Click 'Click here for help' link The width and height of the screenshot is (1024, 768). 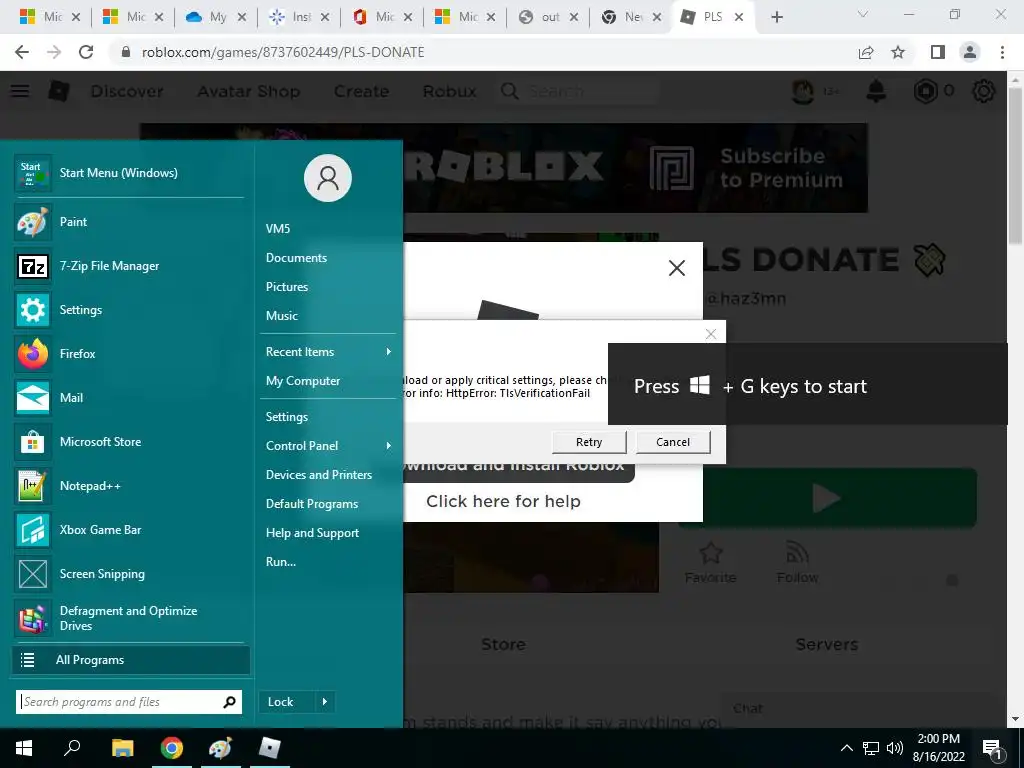[x=503, y=502]
